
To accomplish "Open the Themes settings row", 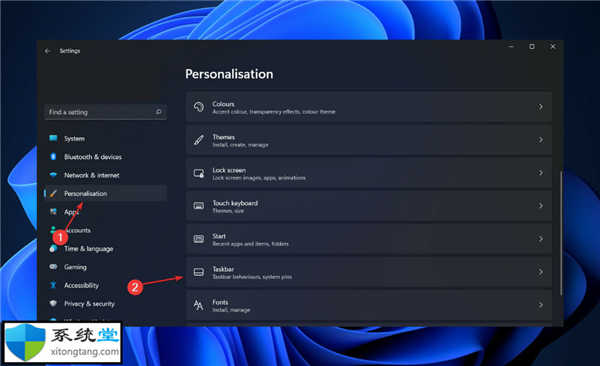I will (369, 140).
